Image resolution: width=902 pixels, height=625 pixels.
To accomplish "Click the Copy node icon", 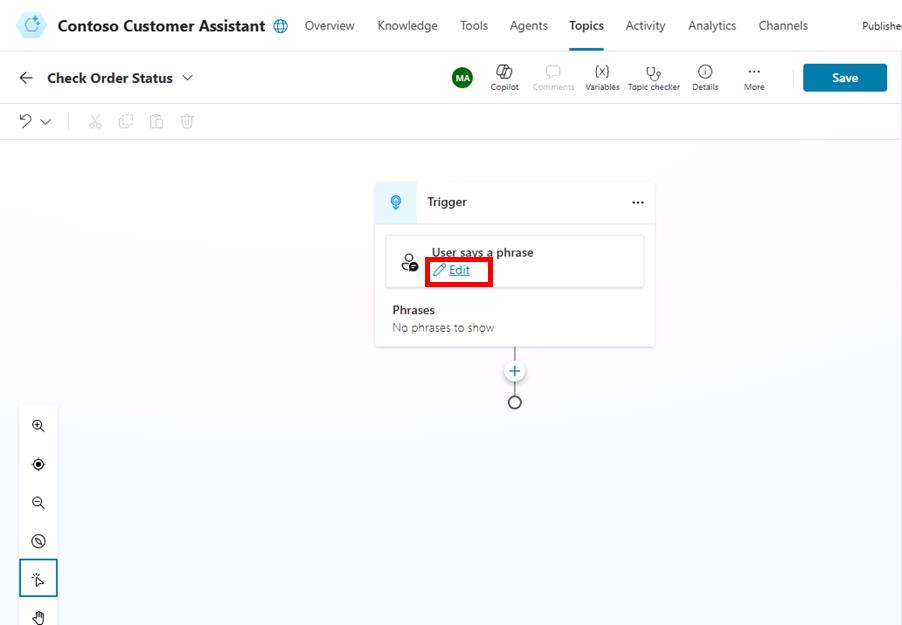I will [125, 121].
